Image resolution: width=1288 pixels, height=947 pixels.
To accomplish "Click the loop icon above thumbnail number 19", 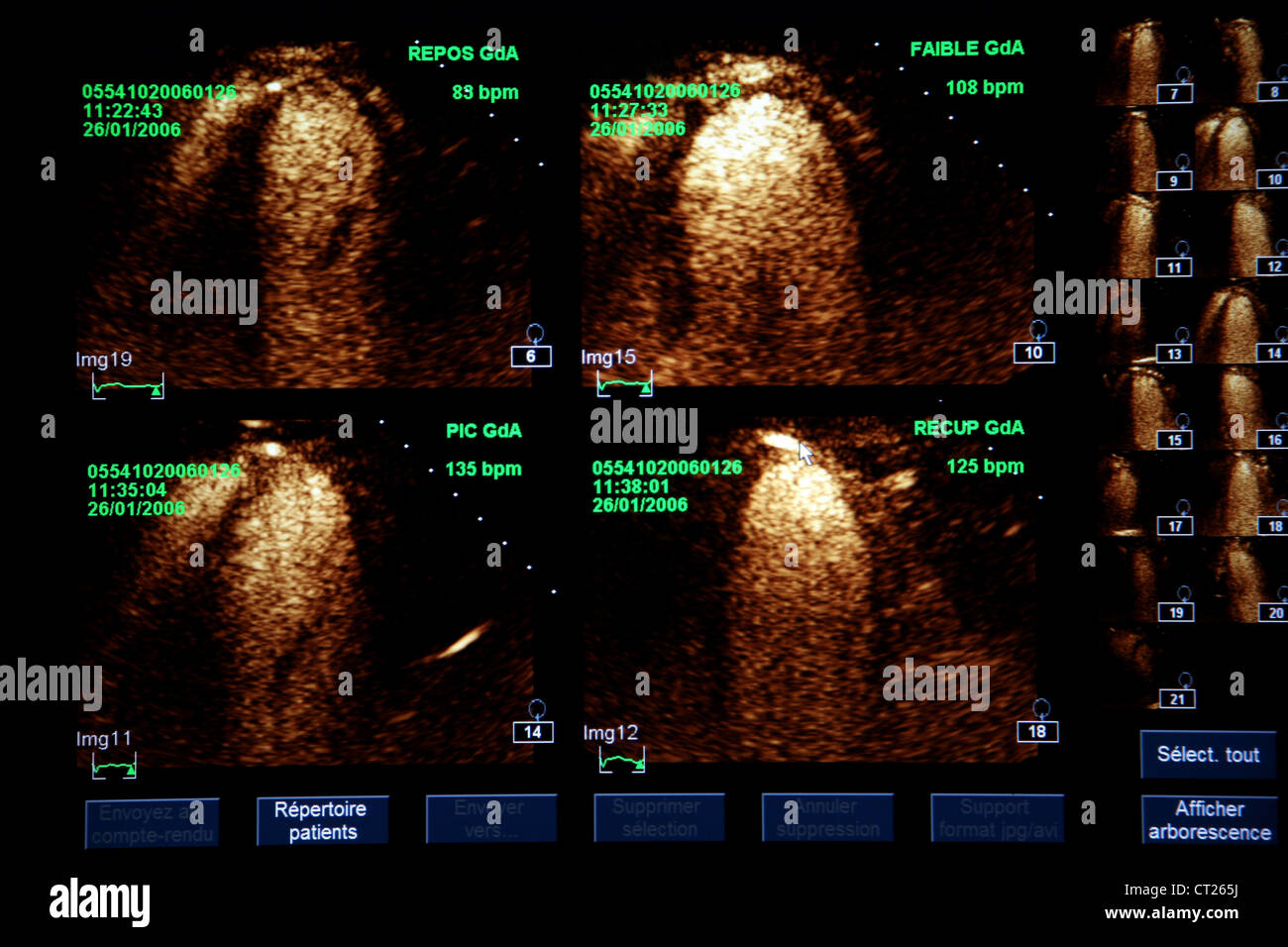I will [x=1184, y=593].
